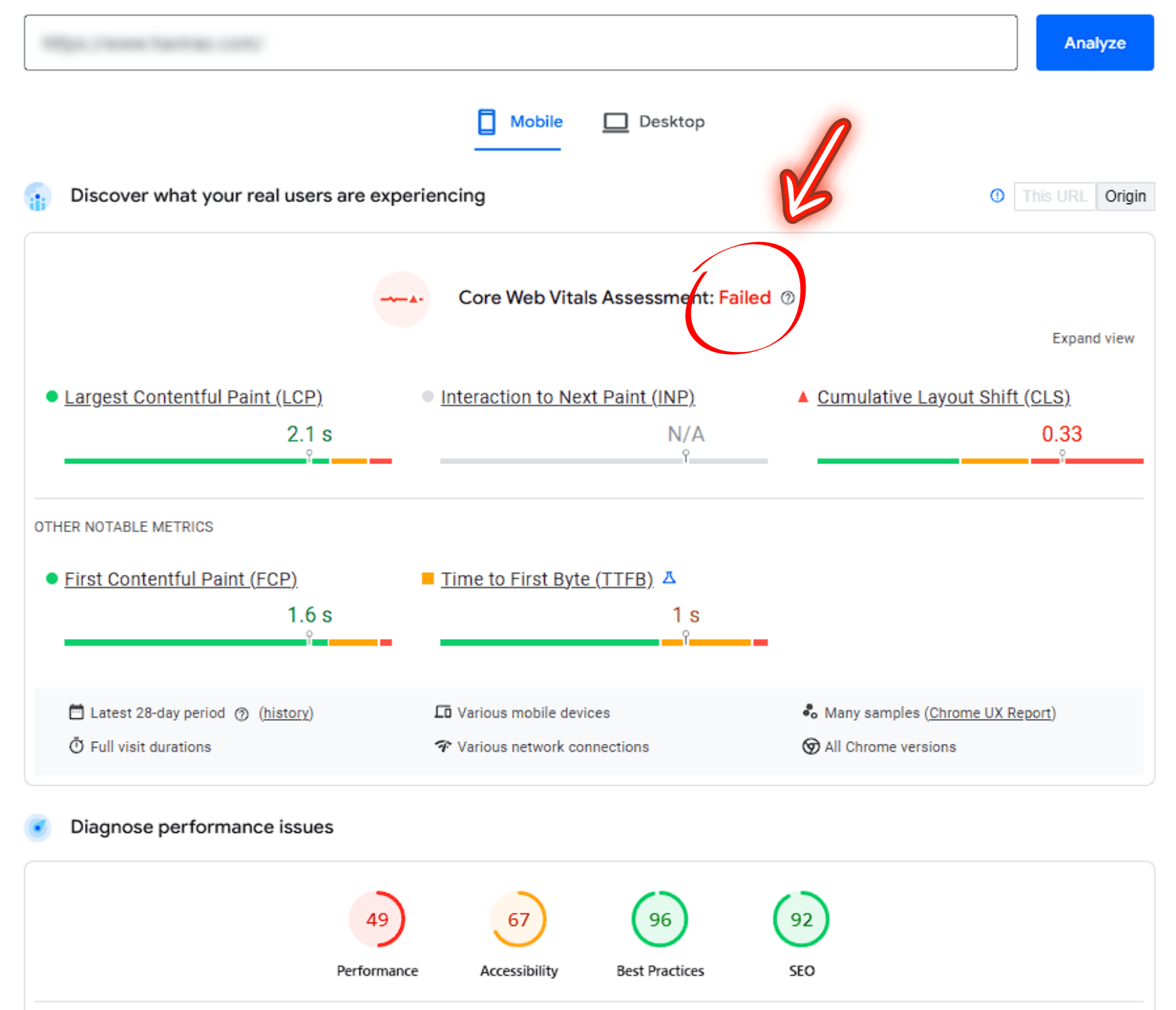This screenshot has height=1010, width=1176.
Task: Open Largest Contentful Paint (LCP) link
Action: click(193, 397)
